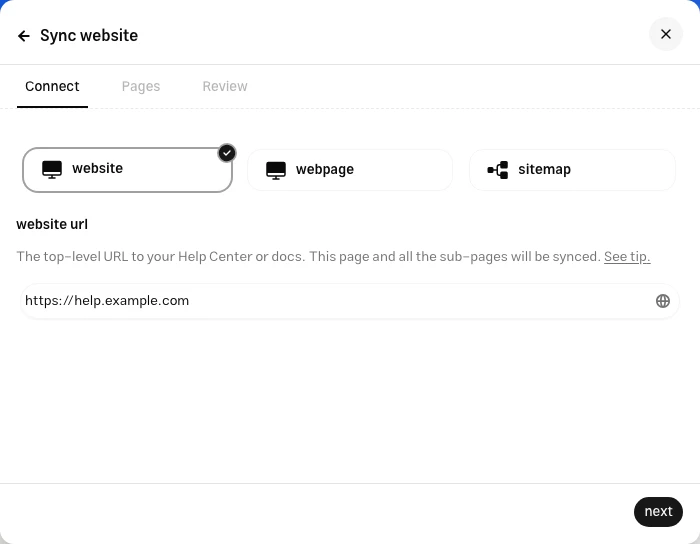The image size is (700, 544).
Task: Go back using the left arrow icon
Action: 24,36
